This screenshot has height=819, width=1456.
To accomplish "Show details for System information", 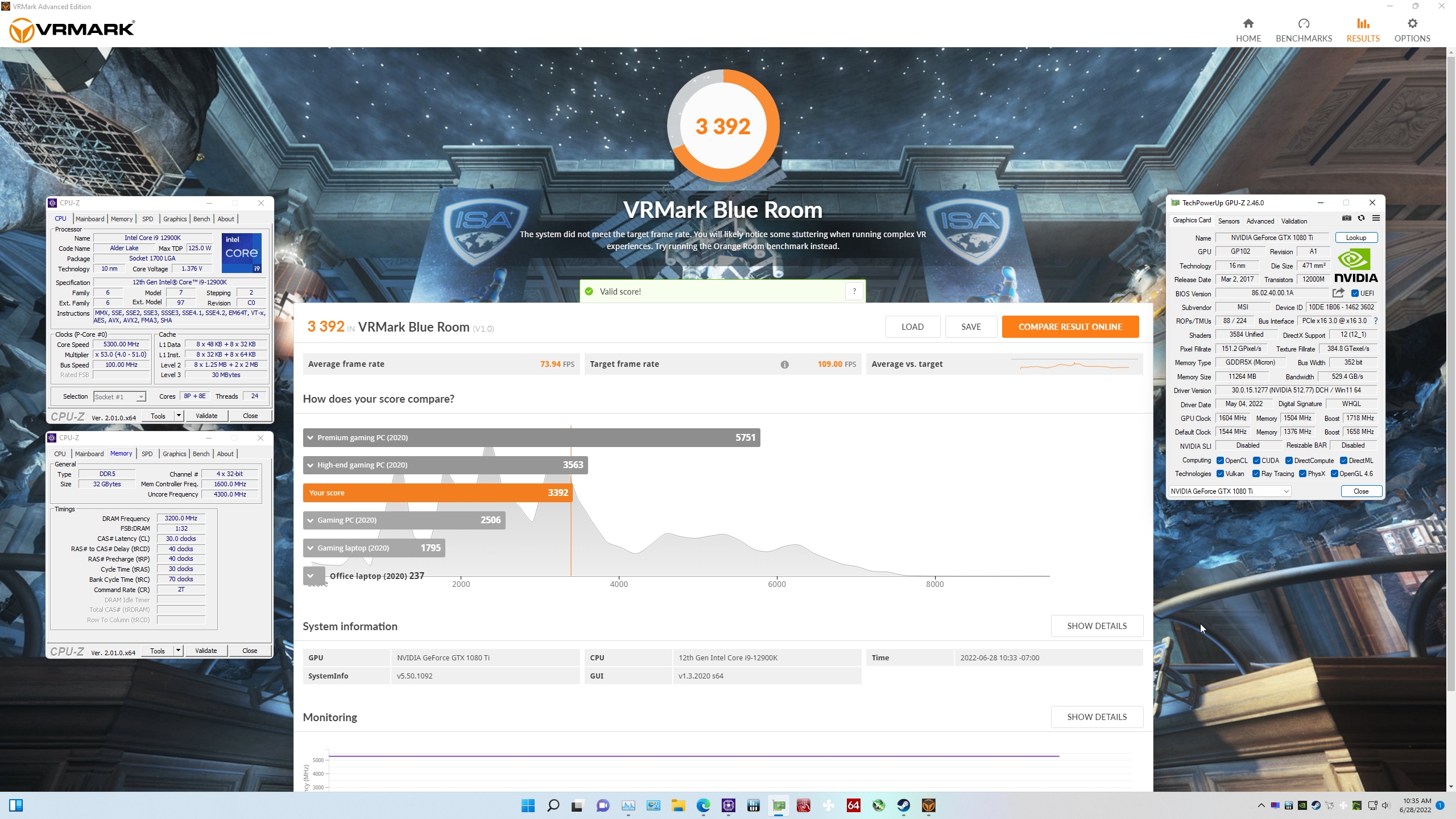I will [x=1097, y=626].
